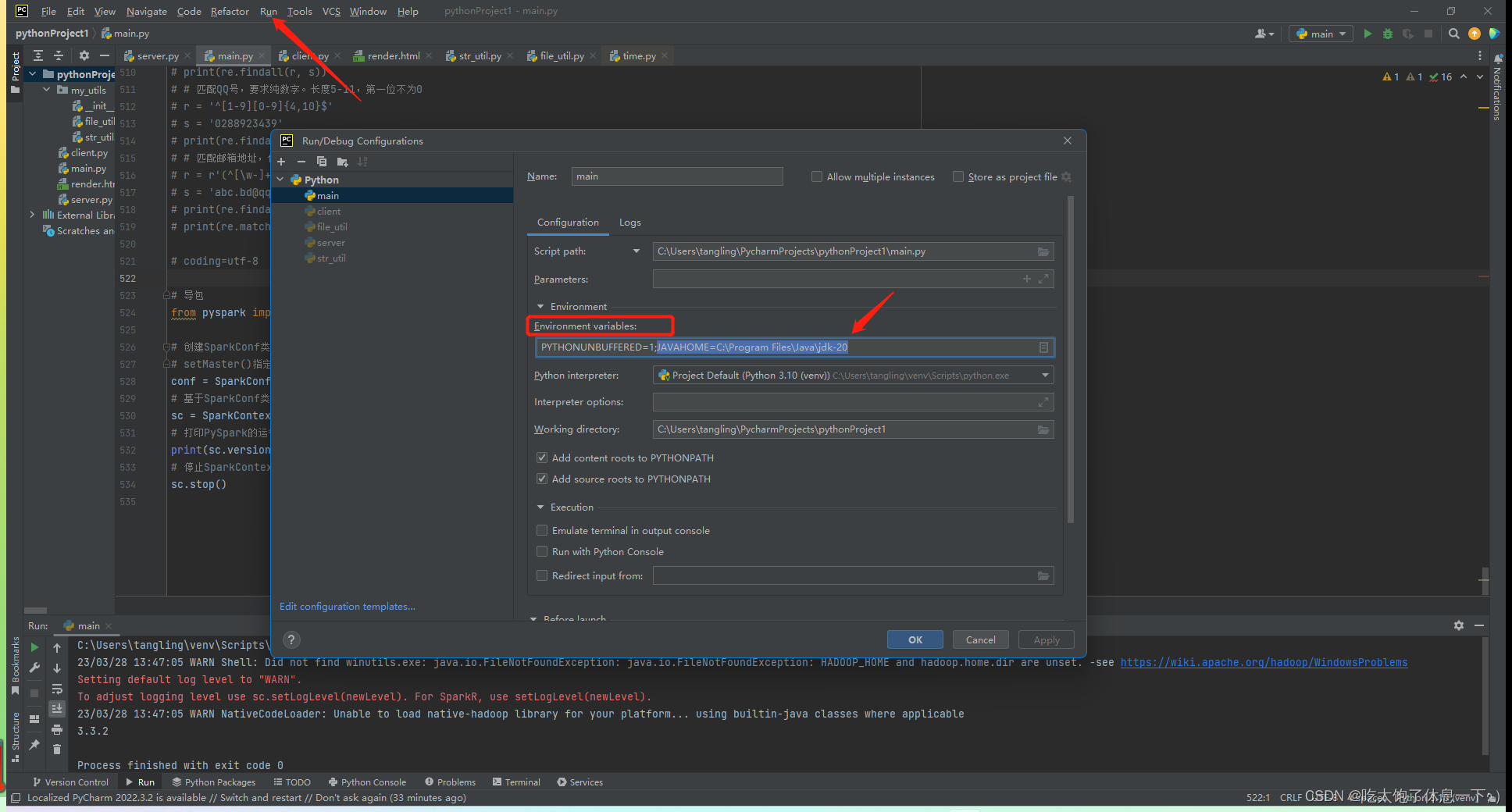Open the Run menu
1512x812 pixels.
pos(268,11)
